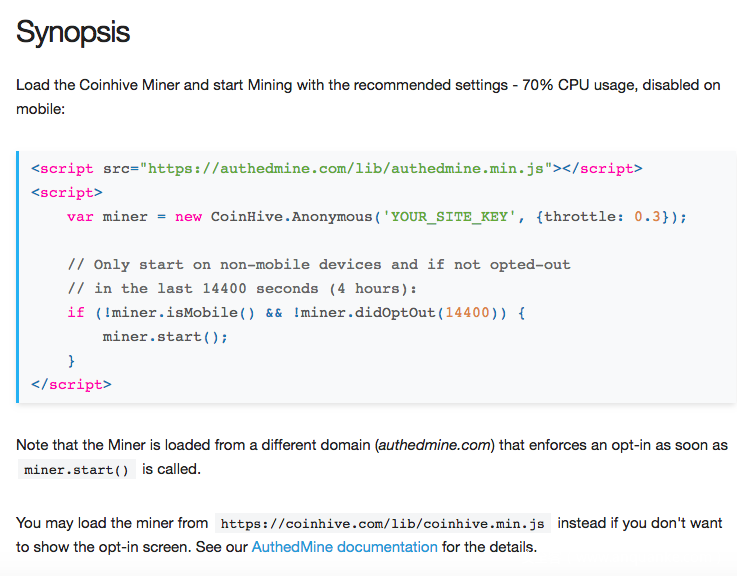Image resolution: width=737 pixels, height=576 pixels.
Task: Click the Synopsis heading
Action: pos(73,32)
